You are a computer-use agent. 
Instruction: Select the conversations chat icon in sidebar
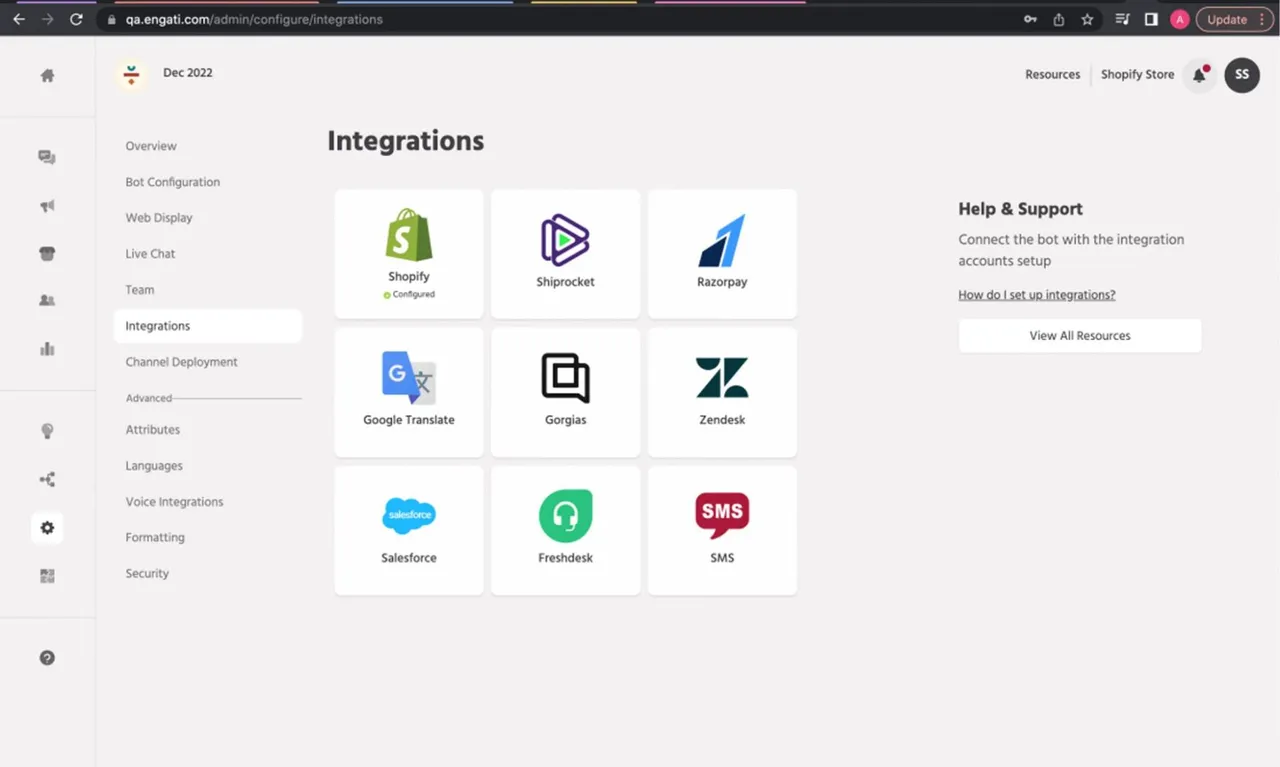tap(46, 157)
